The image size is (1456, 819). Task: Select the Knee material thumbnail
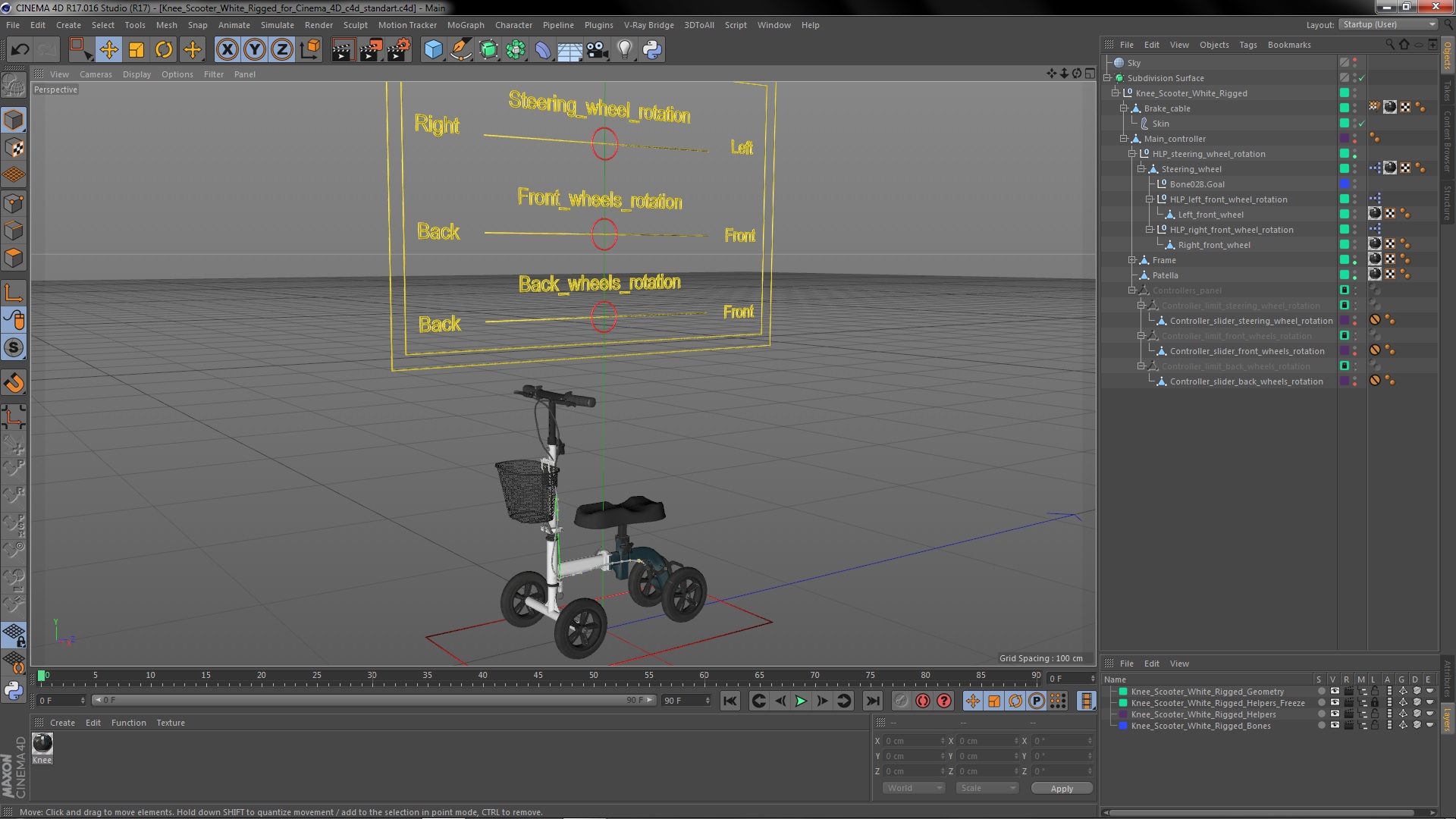coord(42,743)
